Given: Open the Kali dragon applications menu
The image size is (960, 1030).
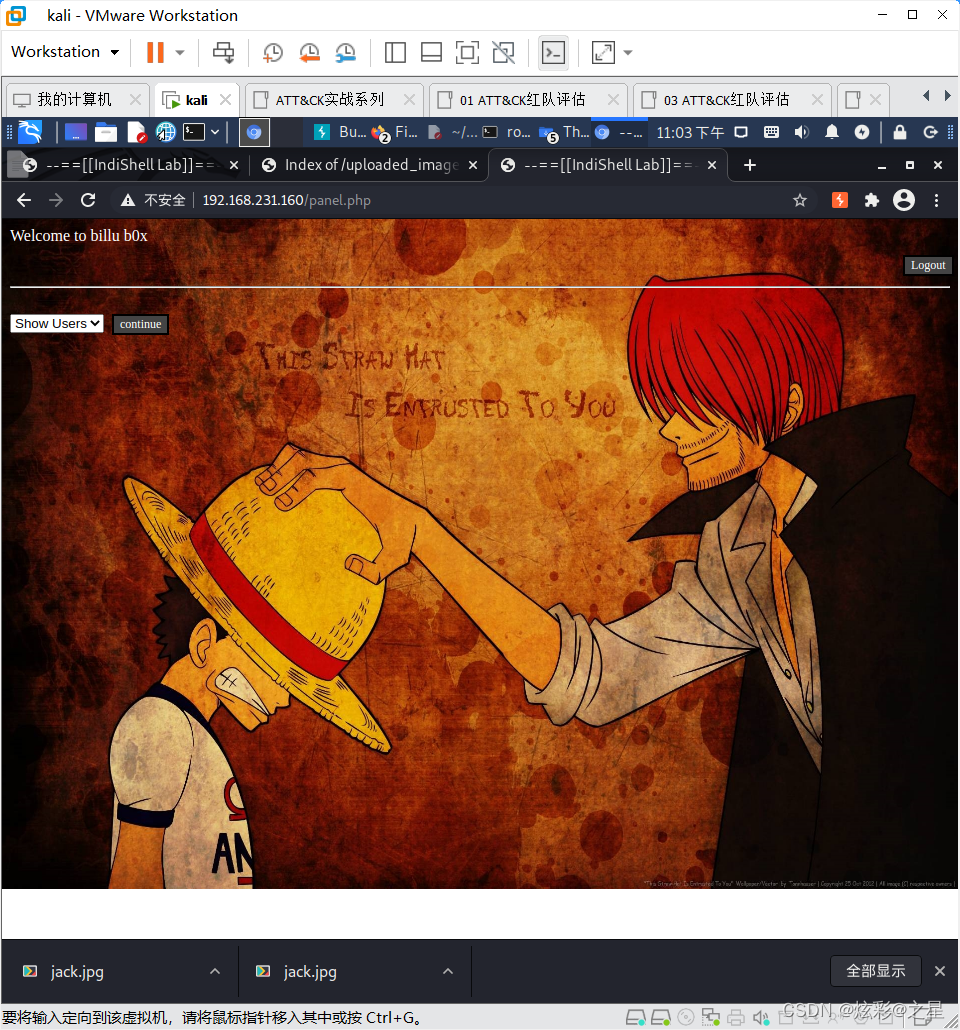Looking at the screenshot, I should (x=30, y=132).
